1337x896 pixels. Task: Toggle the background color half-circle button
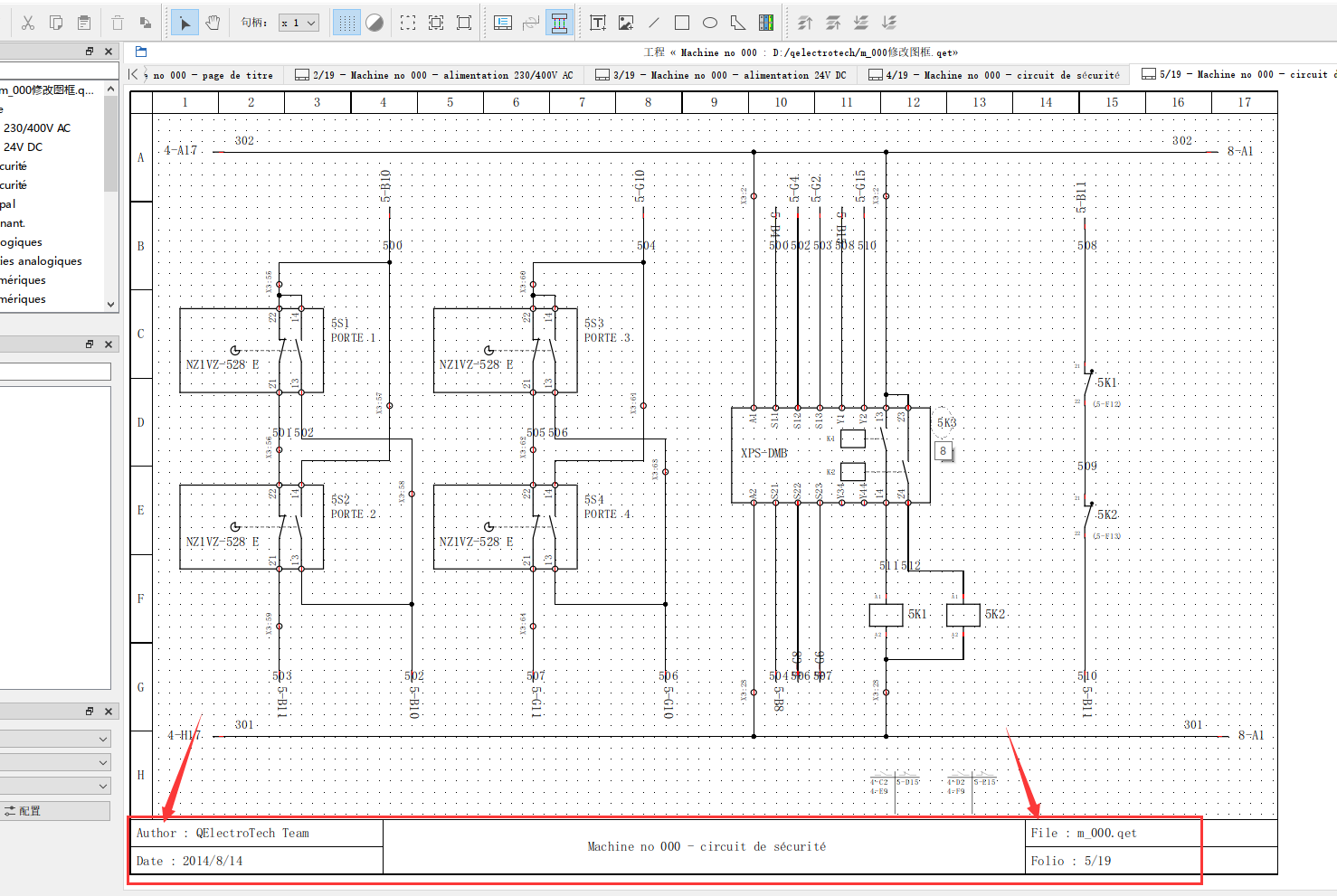tap(374, 23)
